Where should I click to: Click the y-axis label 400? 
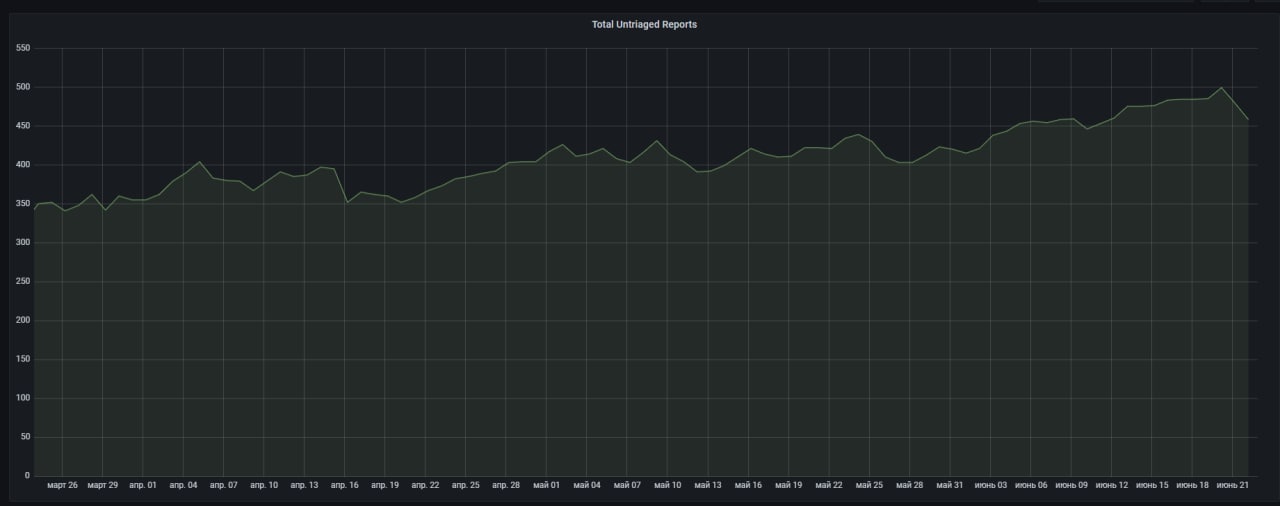(x=24, y=165)
